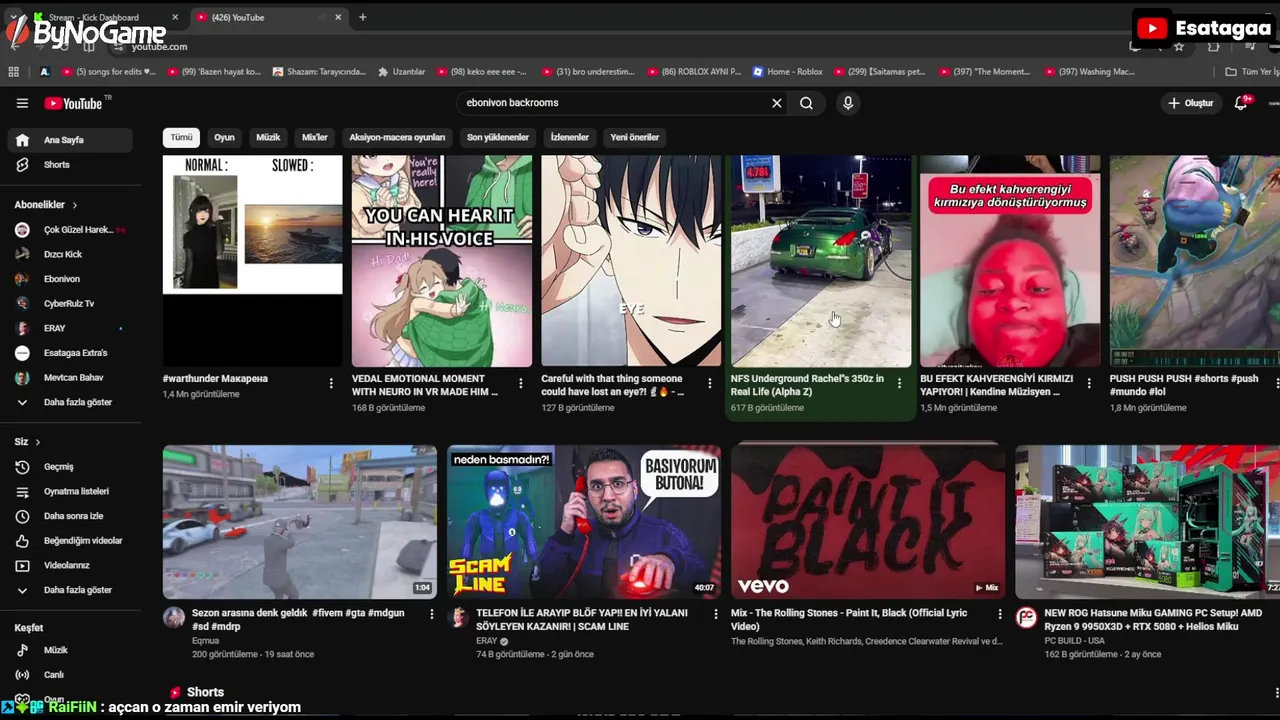Open the Shazam bookmark
Viewport: 1280px width, 720px height.
click(319, 72)
